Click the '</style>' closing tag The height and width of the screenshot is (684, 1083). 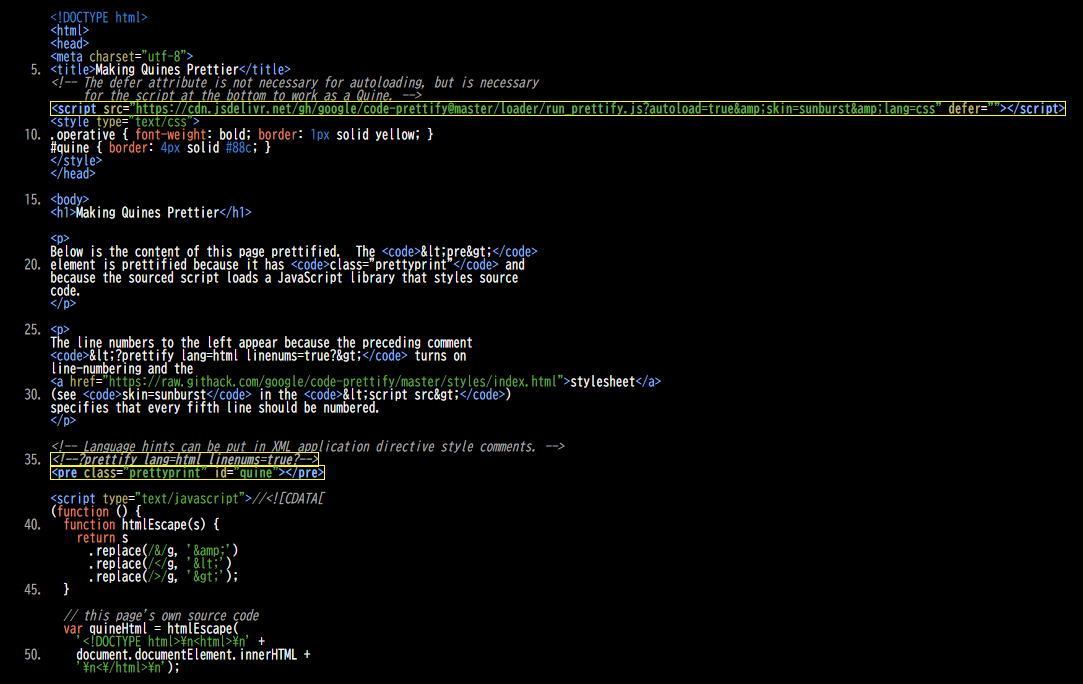tap(76, 161)
